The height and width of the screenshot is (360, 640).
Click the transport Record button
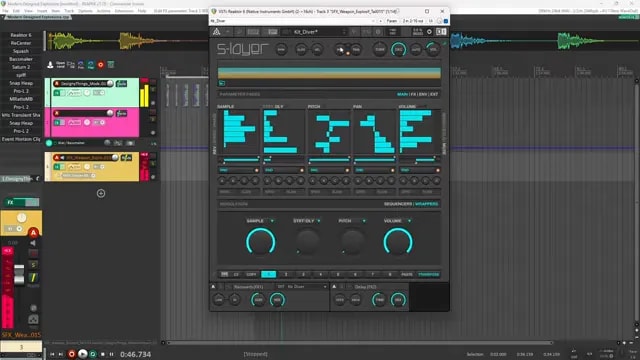click(x=71, y=354)
